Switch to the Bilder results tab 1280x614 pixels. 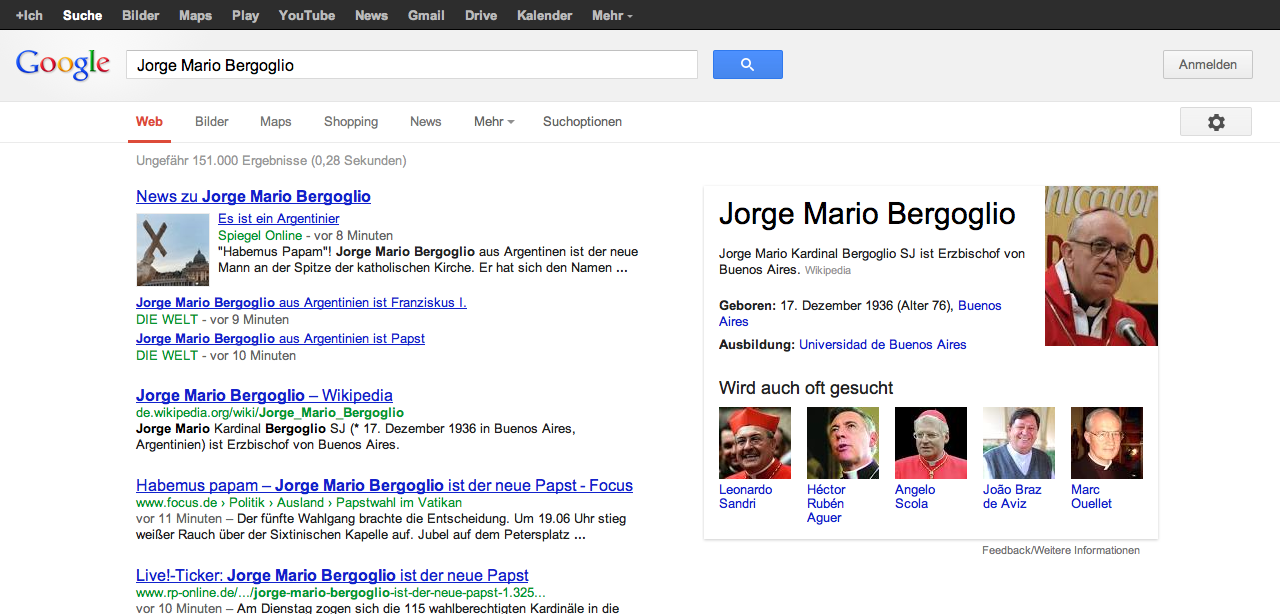(x=212, y=122)
